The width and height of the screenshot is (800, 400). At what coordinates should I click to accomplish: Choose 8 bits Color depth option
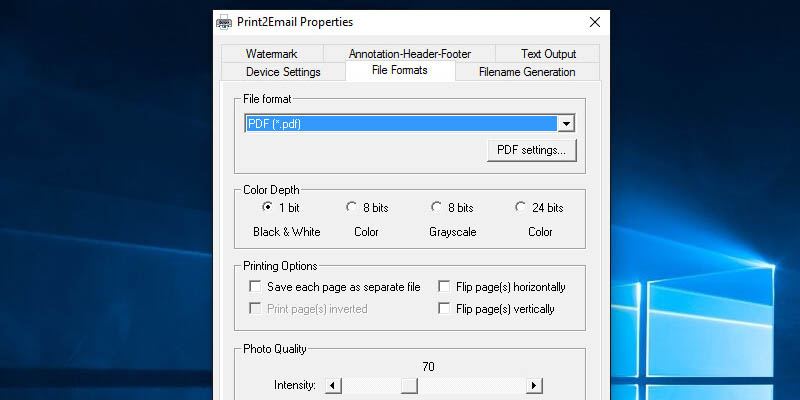[351, 208]
